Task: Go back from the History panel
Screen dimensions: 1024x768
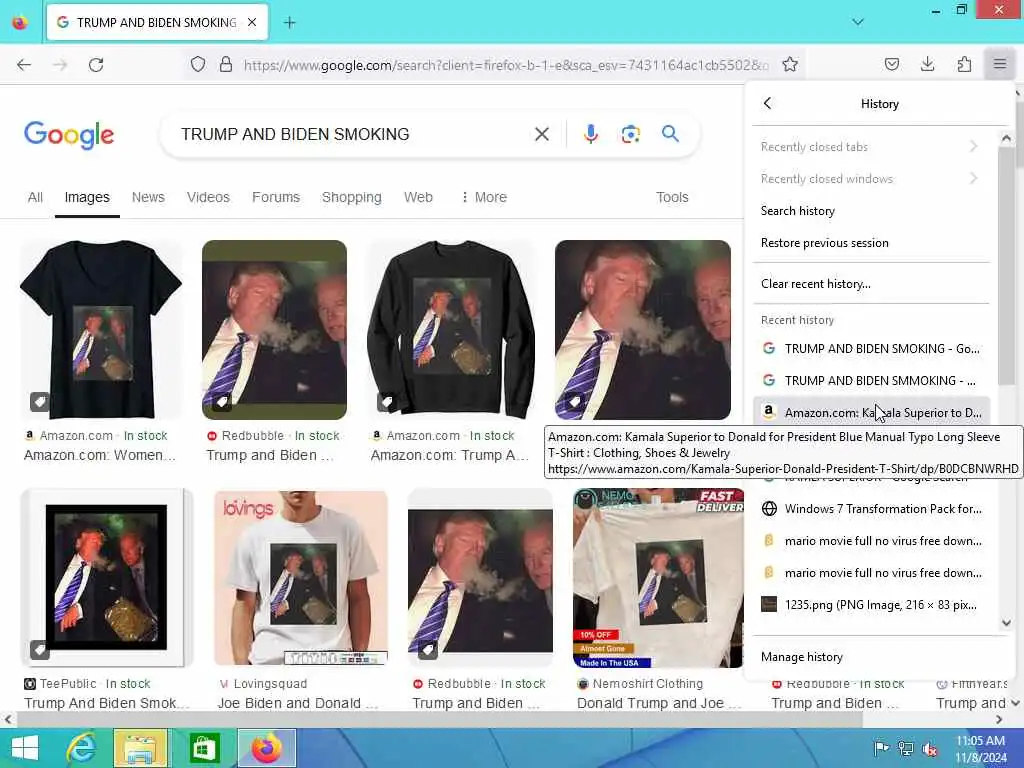Action: [767, 103]
